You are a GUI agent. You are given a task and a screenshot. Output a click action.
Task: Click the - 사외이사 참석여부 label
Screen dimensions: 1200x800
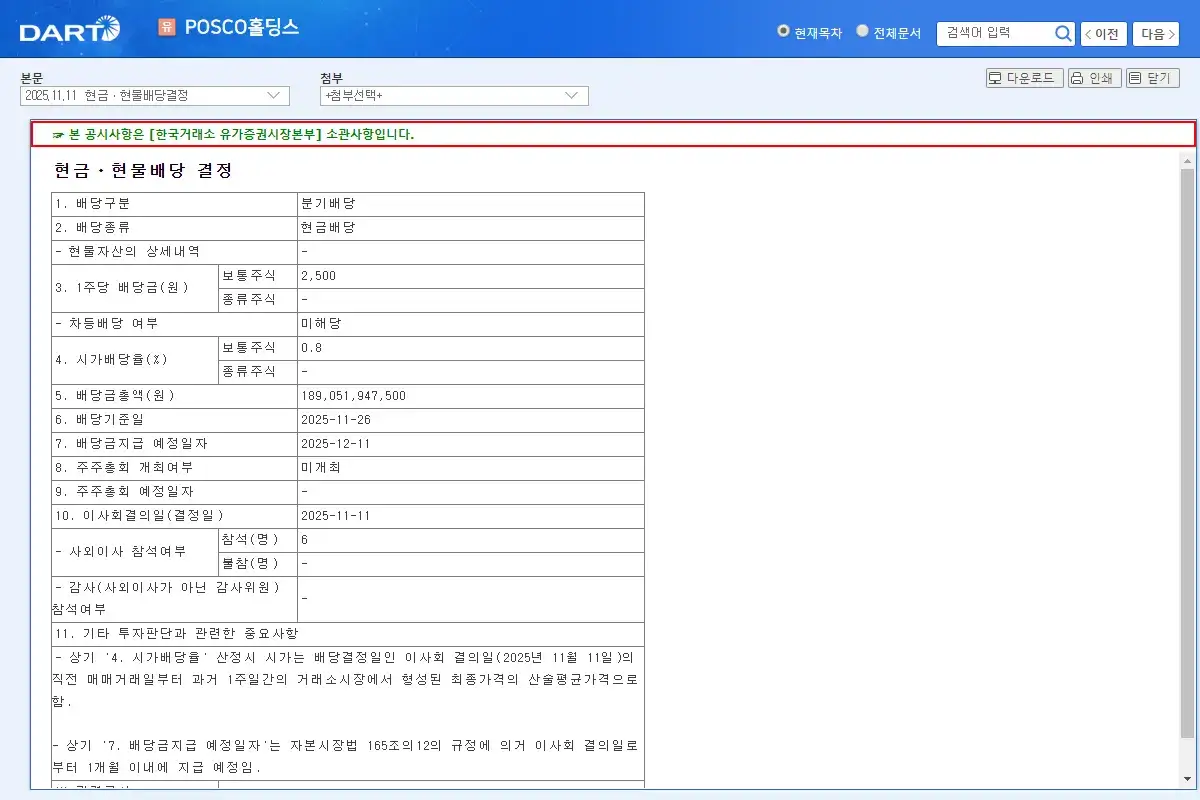tap(120, 552)
